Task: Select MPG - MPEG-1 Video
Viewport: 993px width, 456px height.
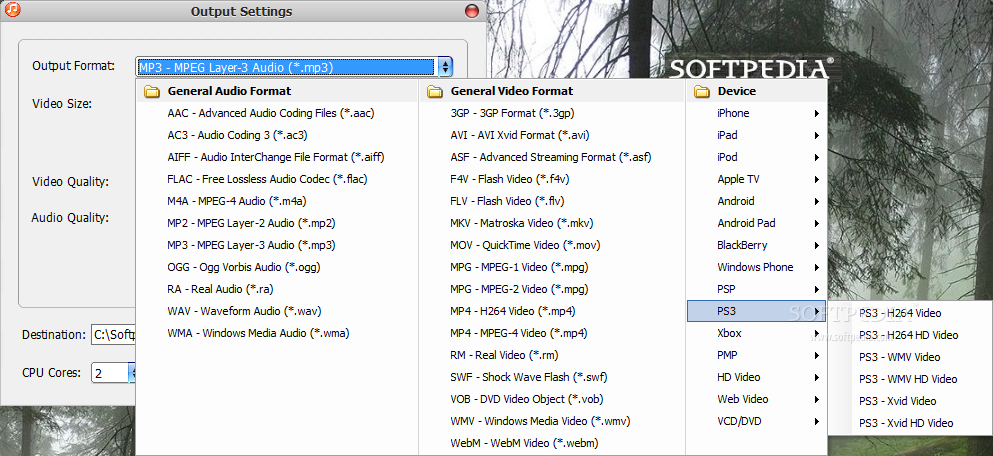Action: 519,267
